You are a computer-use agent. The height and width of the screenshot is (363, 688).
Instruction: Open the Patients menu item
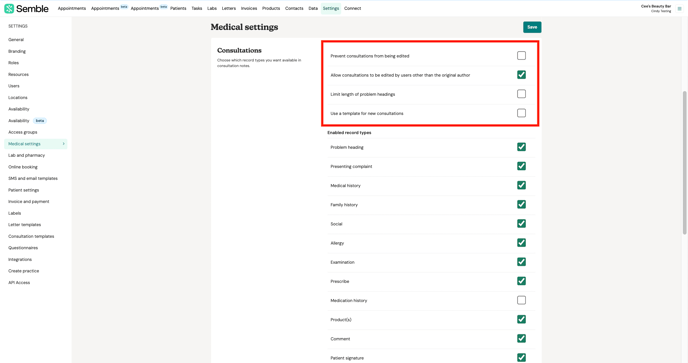coord(178,8)
